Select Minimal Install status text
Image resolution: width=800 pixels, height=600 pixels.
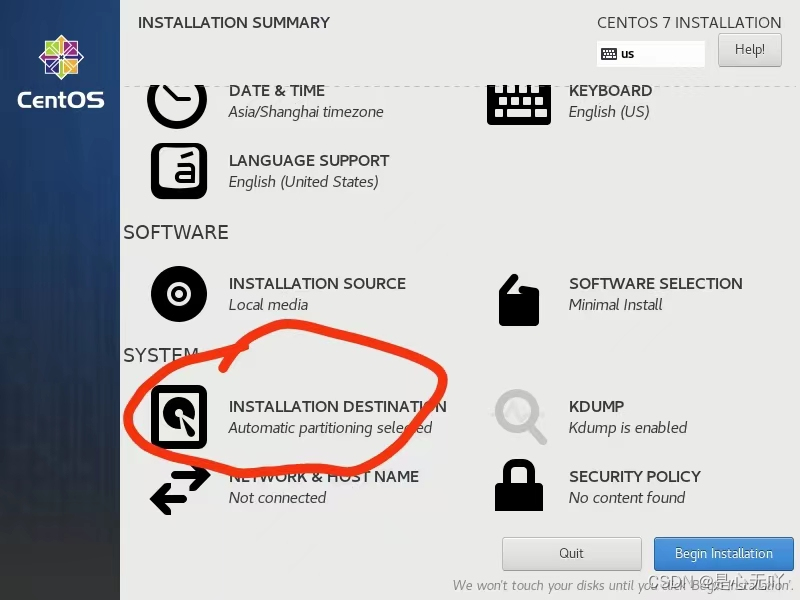coord(615,305)
